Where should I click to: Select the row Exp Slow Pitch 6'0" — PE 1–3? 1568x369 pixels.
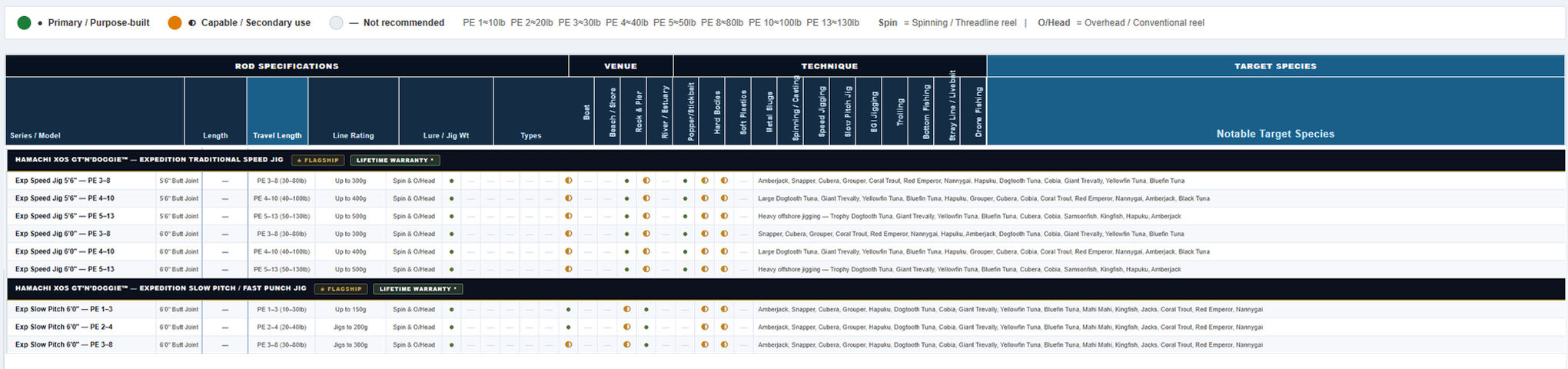786,309
